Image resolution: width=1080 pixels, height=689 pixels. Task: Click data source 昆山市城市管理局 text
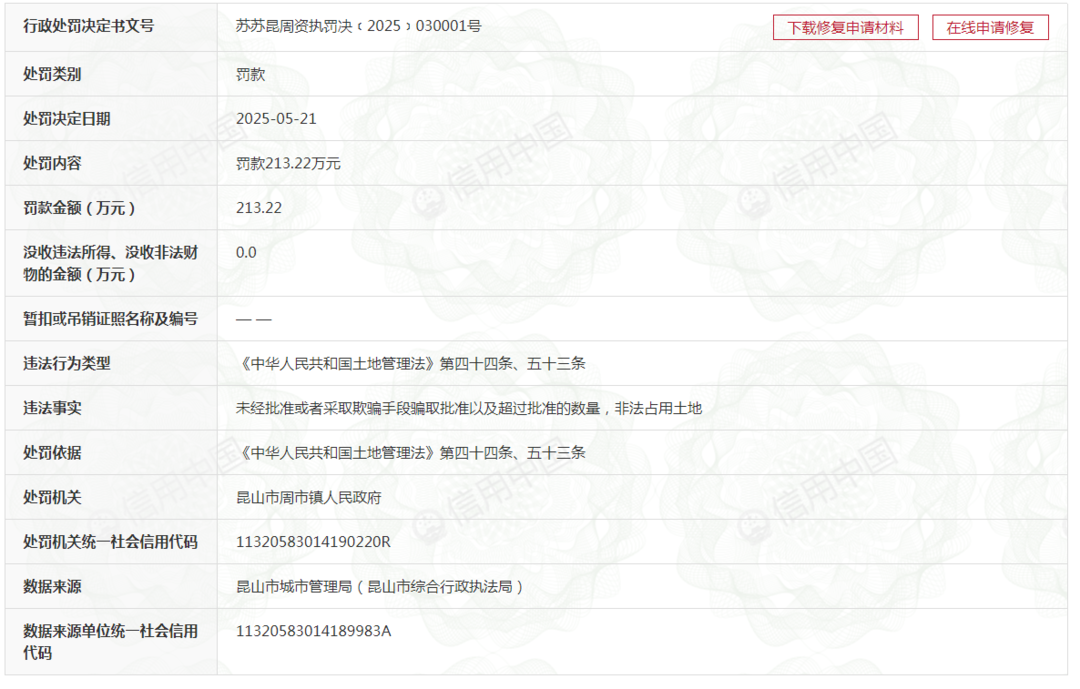pyautogui.click(x=379, y=587)
